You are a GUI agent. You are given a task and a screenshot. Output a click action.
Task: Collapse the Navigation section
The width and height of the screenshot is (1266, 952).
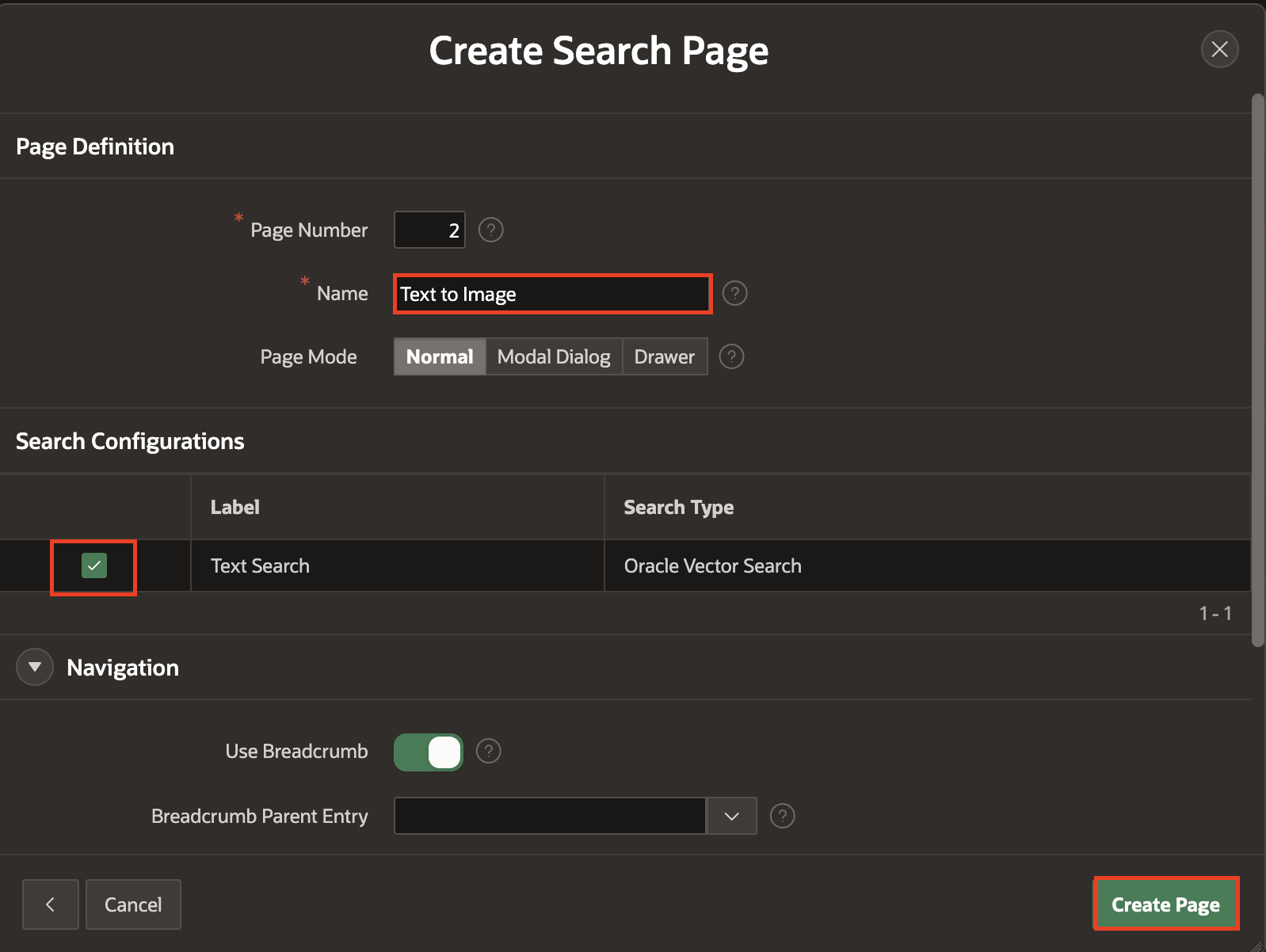click(x=35, y=668)
